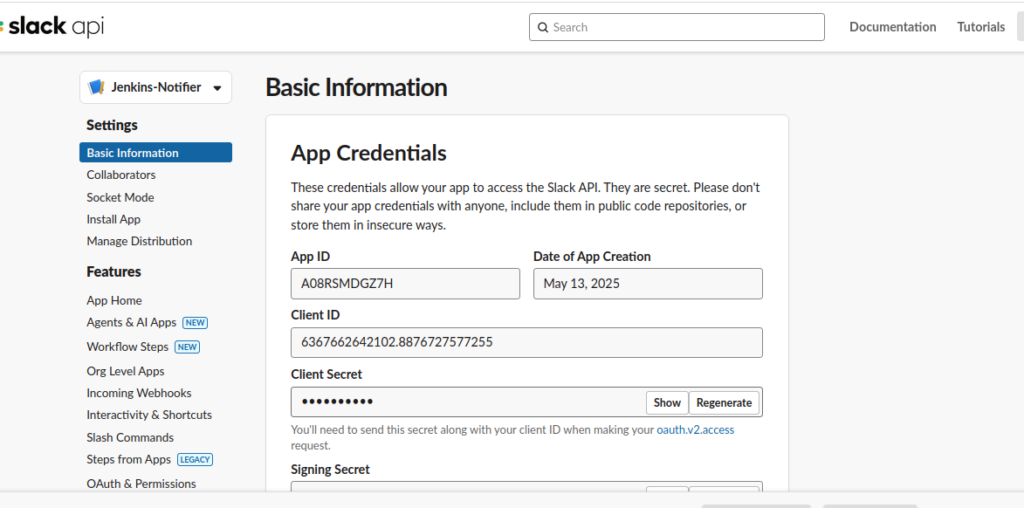Select Incoming Webhooks feature
Screen dimensions: 1024x508
pos(139,393)
